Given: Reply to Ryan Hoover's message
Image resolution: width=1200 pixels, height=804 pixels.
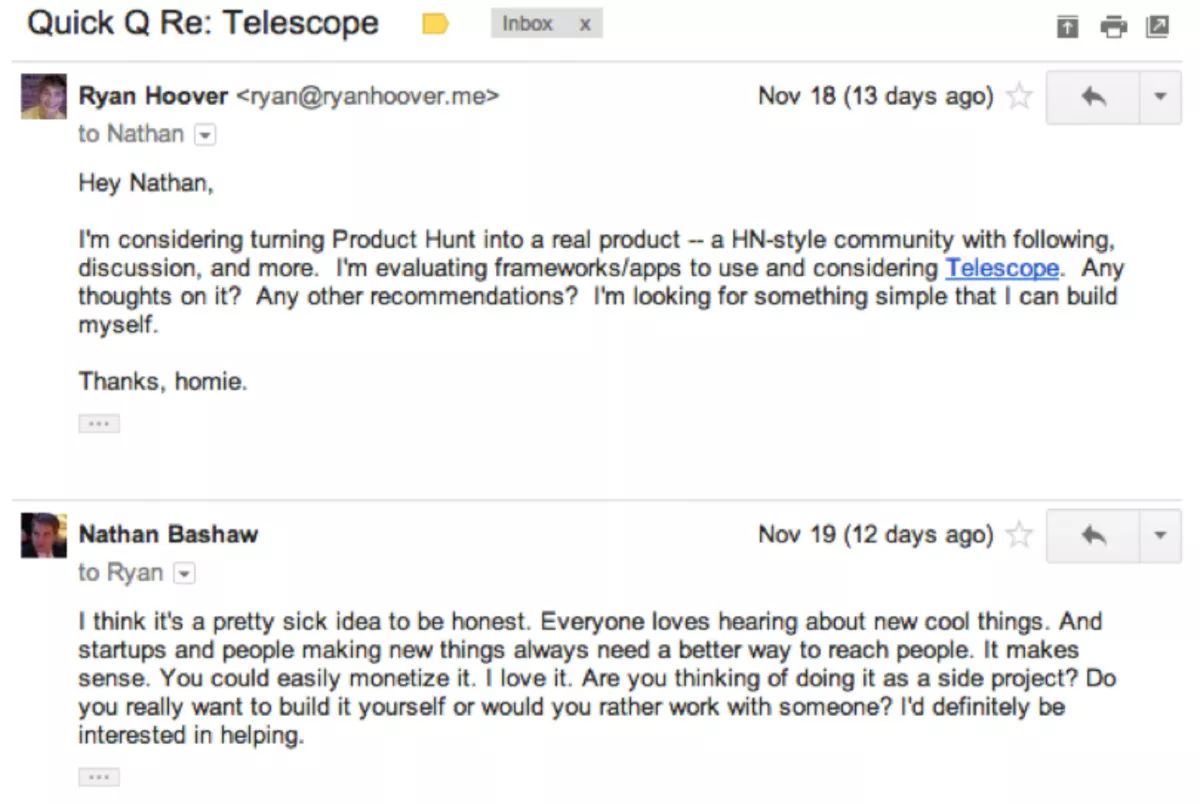Looking at the screenshot, I should [1093, 97].
